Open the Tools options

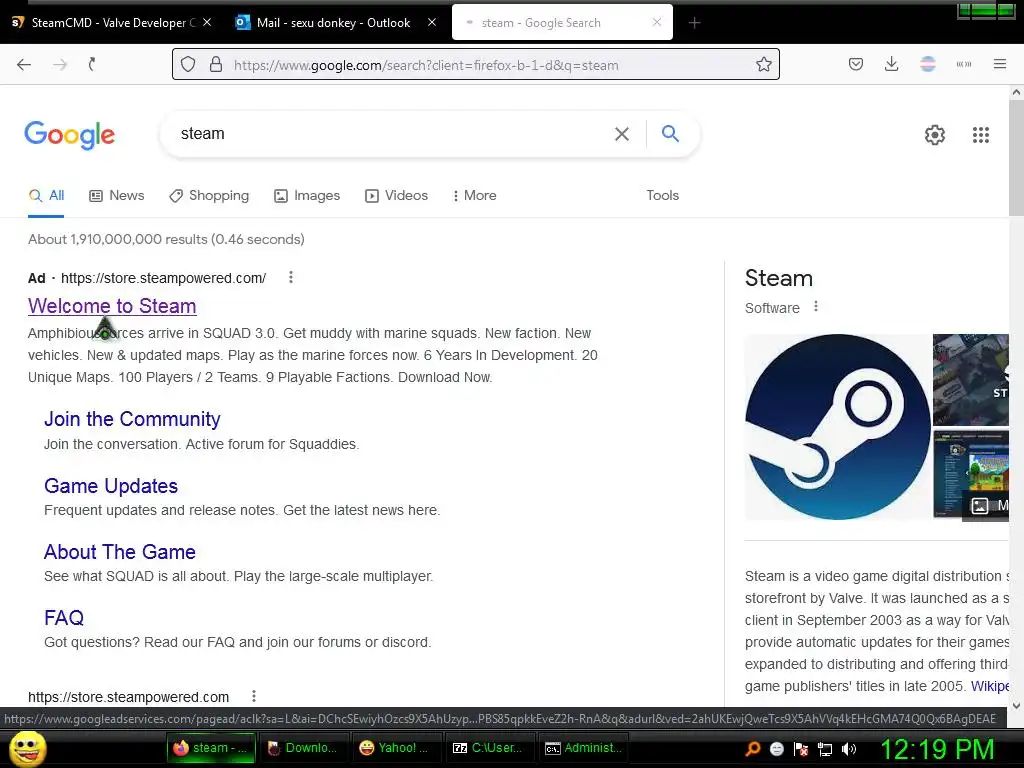point(662,195)
